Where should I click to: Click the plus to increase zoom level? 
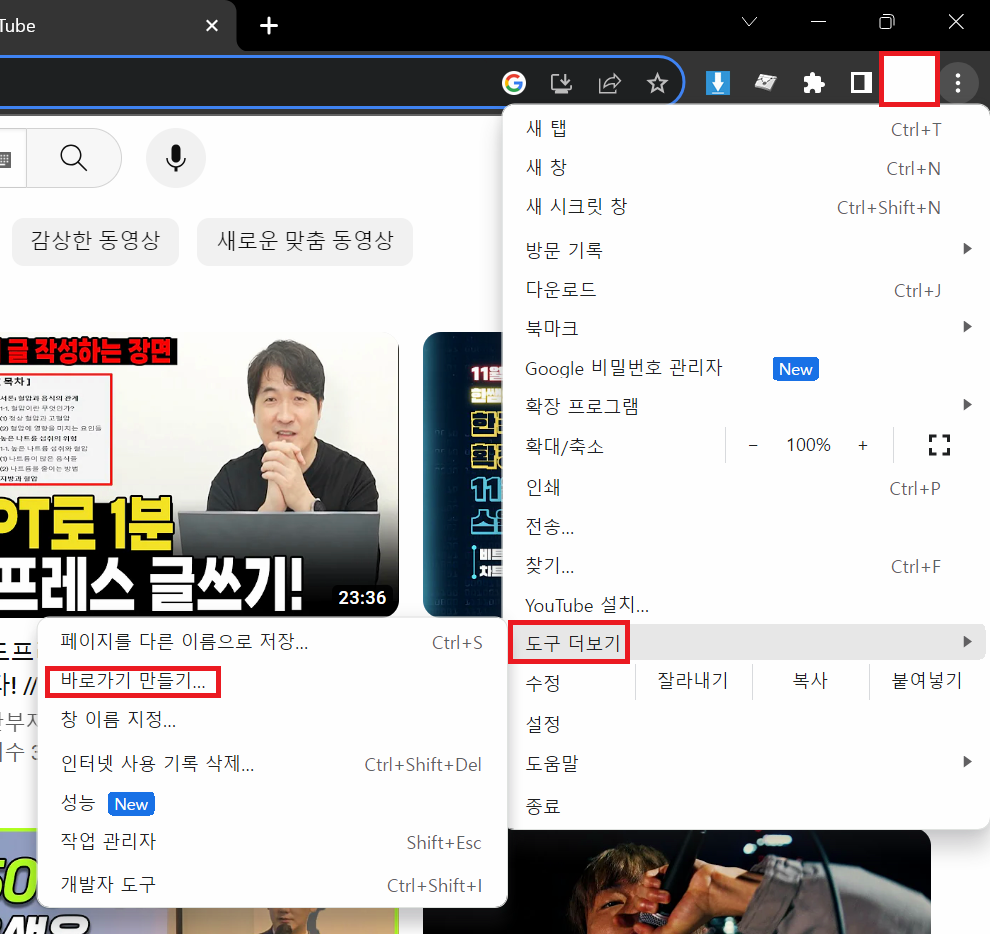coord(862,445)
